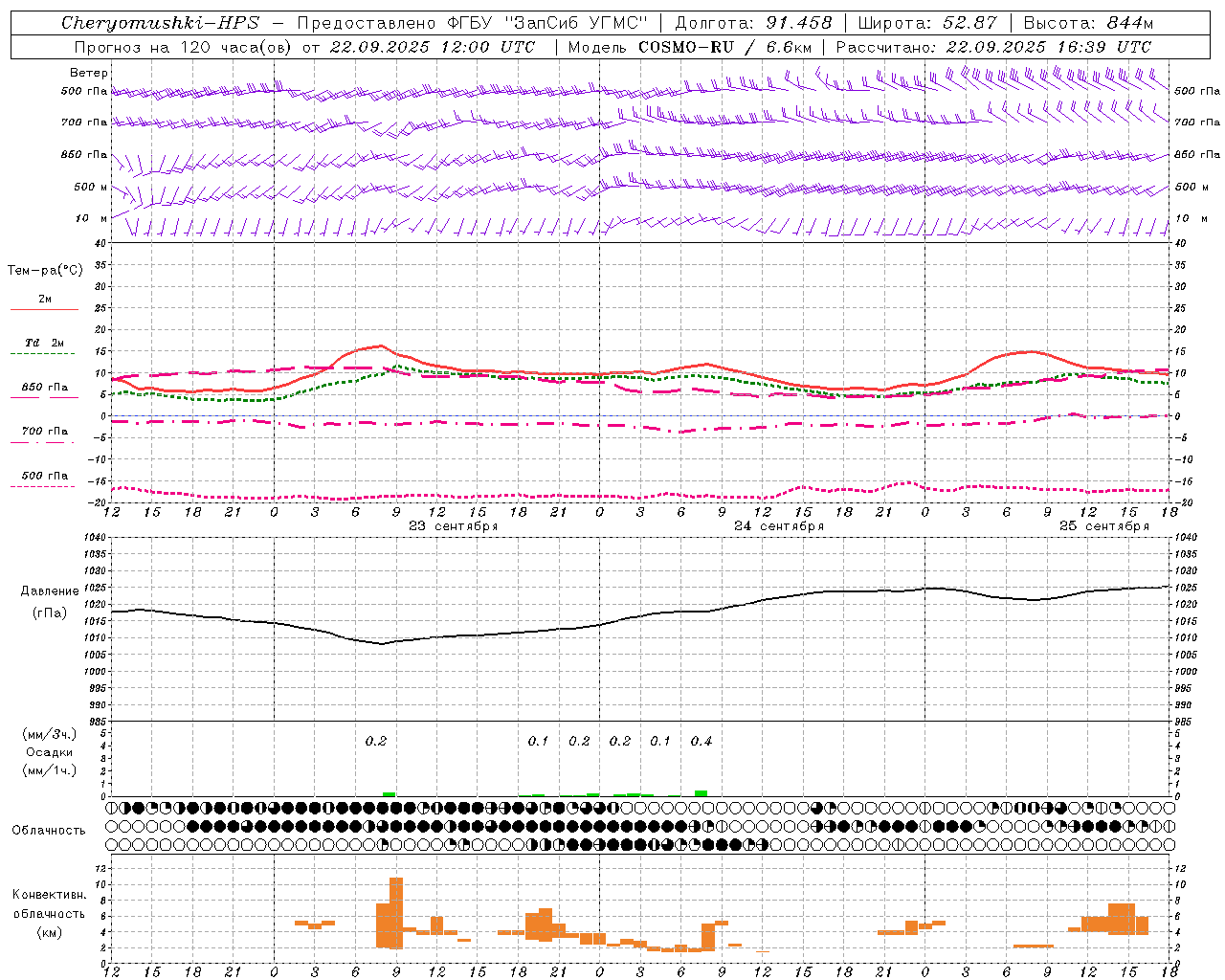Click the "Td 2м" legend entry

45,343
